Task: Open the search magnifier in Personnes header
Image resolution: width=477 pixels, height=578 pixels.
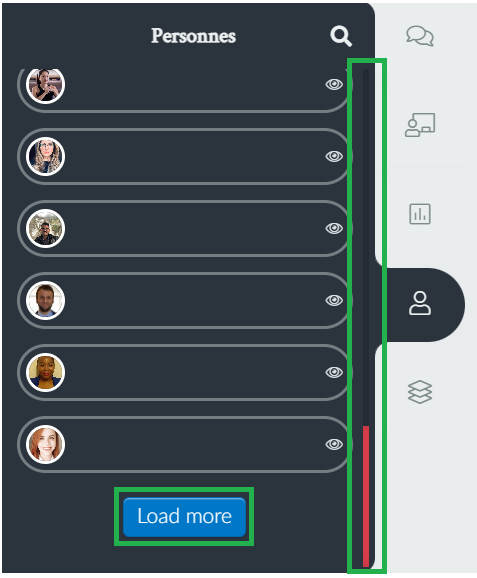Action: click(x=341, y=36)
